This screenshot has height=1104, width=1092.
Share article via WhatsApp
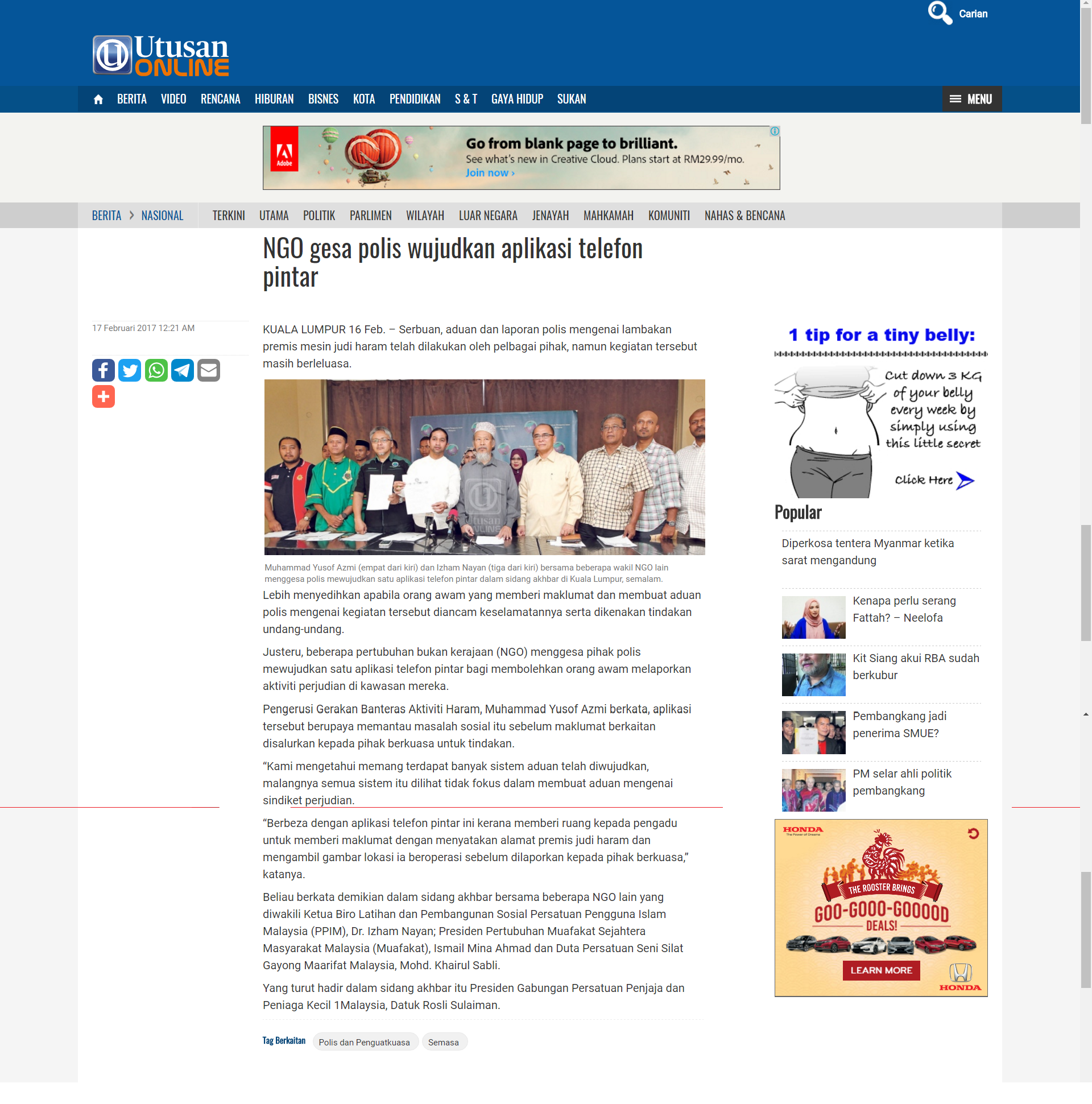coord(156,370)
